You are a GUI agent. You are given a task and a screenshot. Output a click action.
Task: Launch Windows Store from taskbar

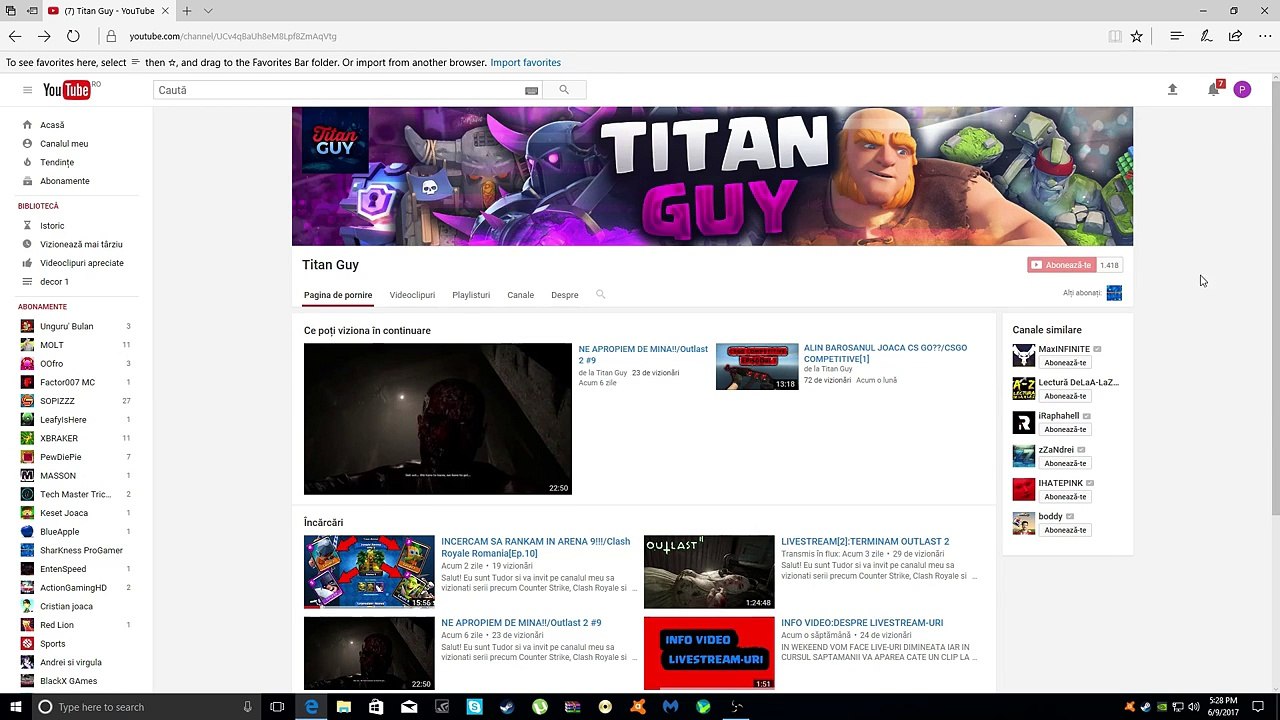376,707
